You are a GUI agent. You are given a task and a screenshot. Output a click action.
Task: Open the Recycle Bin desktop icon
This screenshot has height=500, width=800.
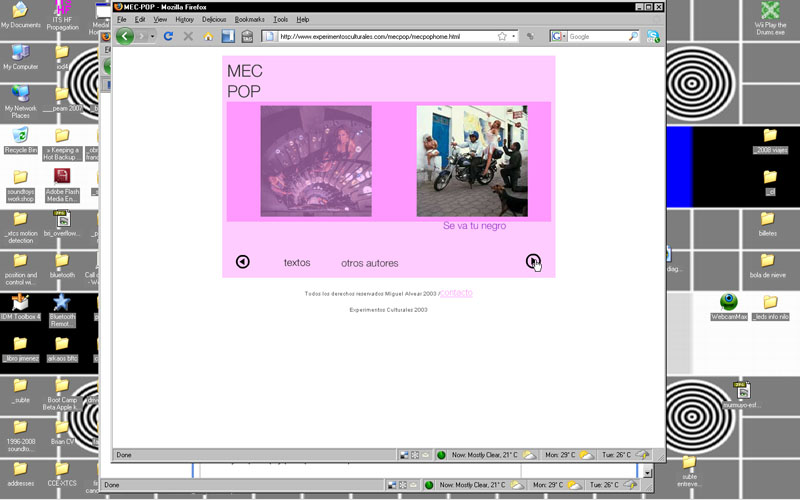click(20, 136)
